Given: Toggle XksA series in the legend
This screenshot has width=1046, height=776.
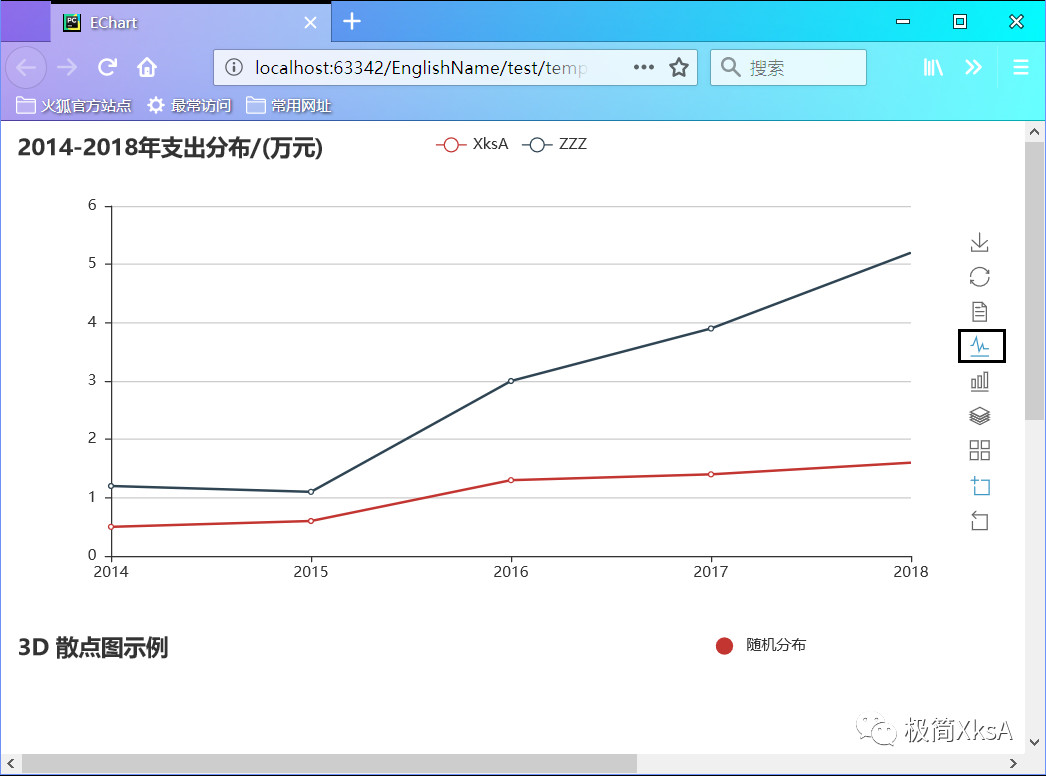Looking at the screenshot, I should [x=472, y=144].
